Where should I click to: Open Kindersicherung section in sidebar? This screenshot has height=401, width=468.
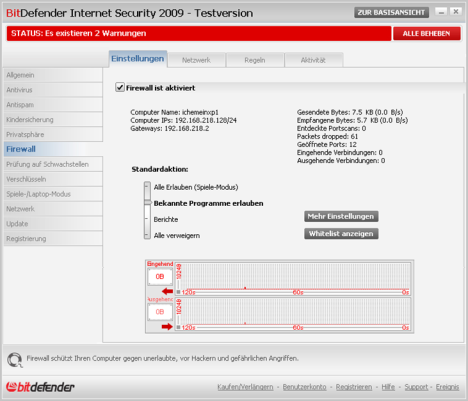point(53,120)
